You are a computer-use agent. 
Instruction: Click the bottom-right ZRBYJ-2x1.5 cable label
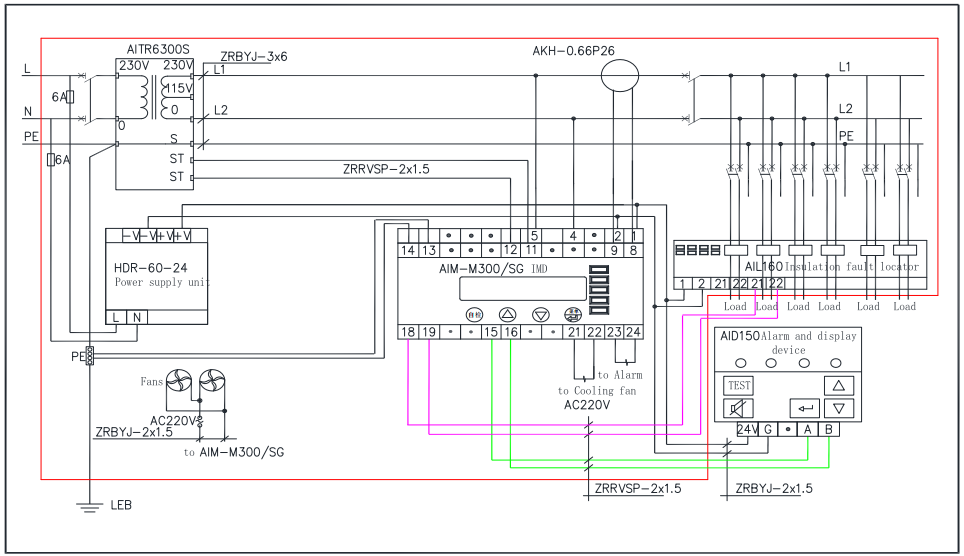[774, 488]
